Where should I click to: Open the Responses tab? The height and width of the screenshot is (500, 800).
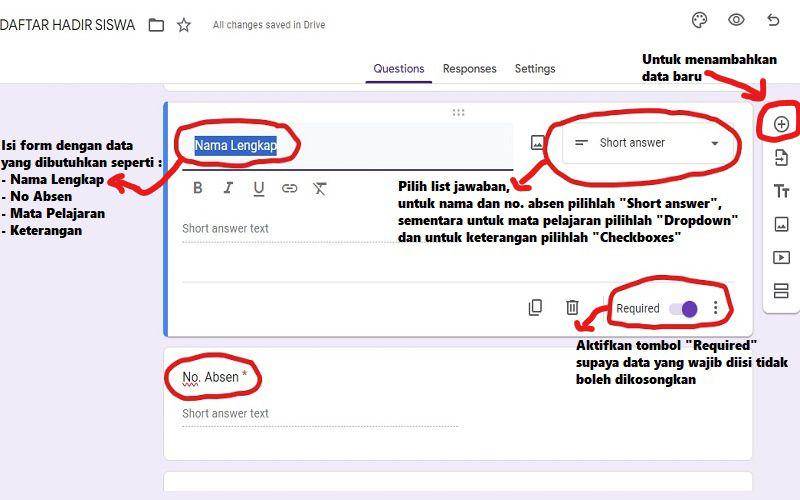coord(469,69)
